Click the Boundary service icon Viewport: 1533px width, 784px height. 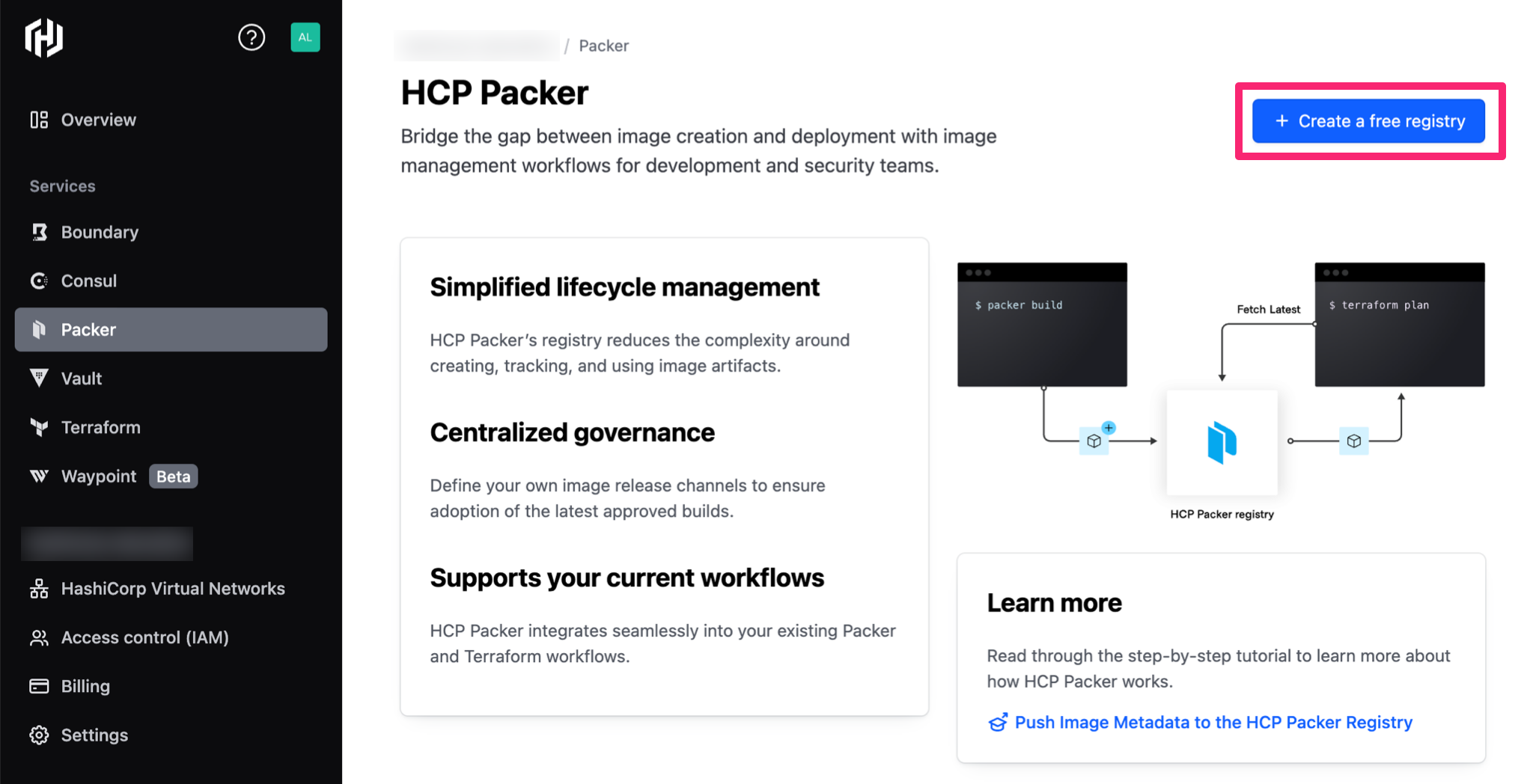pos(39,232)
